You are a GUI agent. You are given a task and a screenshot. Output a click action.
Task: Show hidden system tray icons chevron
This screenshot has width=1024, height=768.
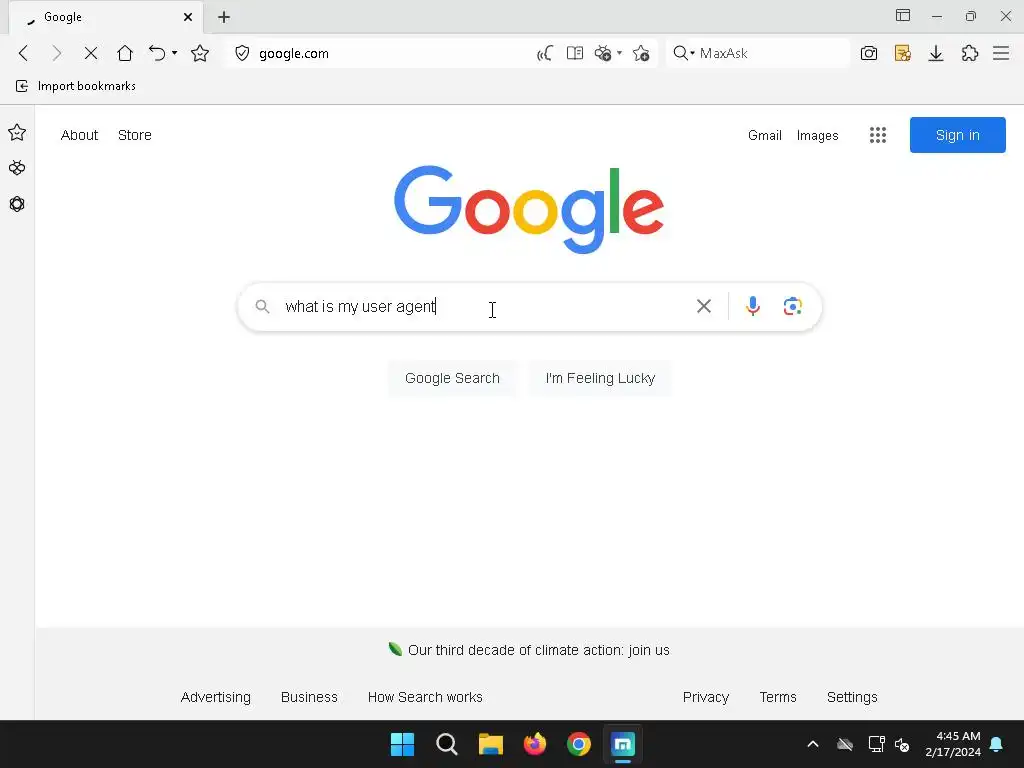812,744
